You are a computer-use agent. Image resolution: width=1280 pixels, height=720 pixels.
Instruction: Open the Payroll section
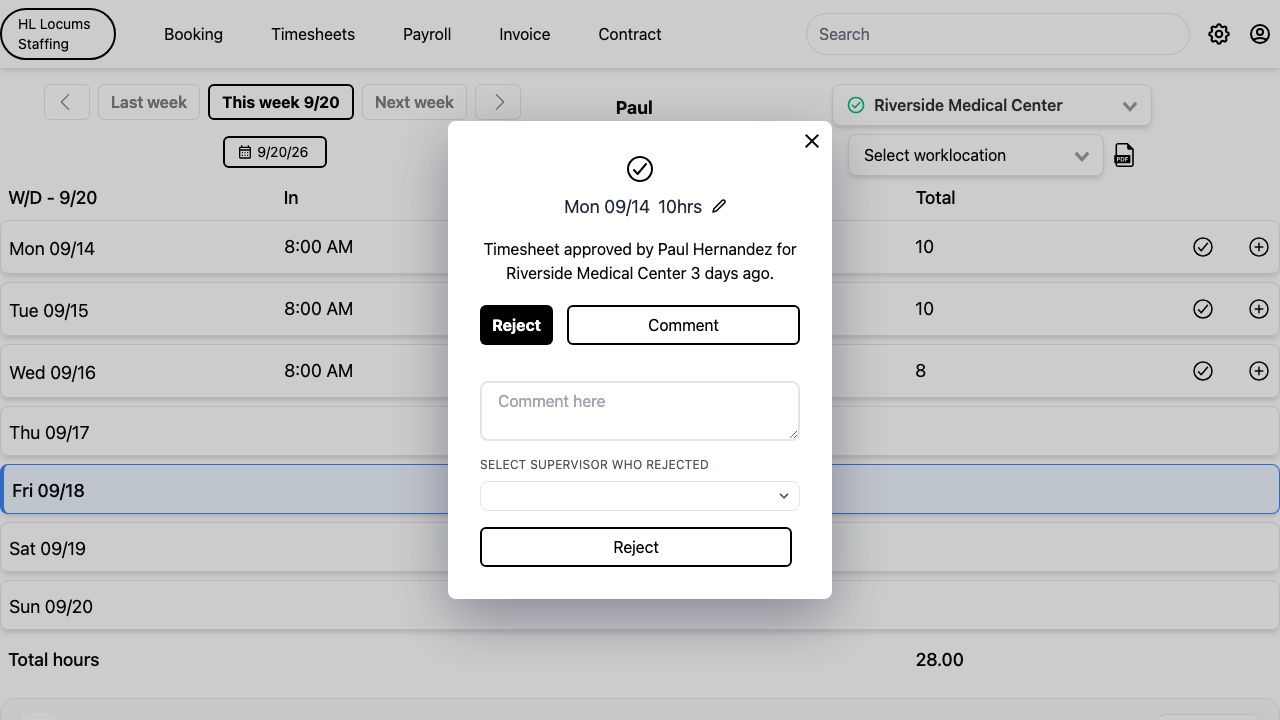point(427,34)
